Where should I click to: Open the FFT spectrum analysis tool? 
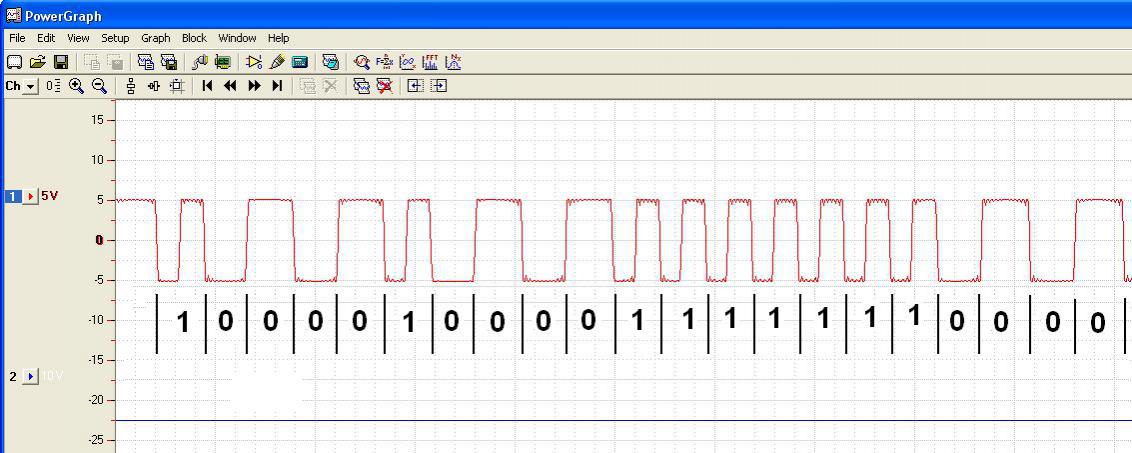431,62
